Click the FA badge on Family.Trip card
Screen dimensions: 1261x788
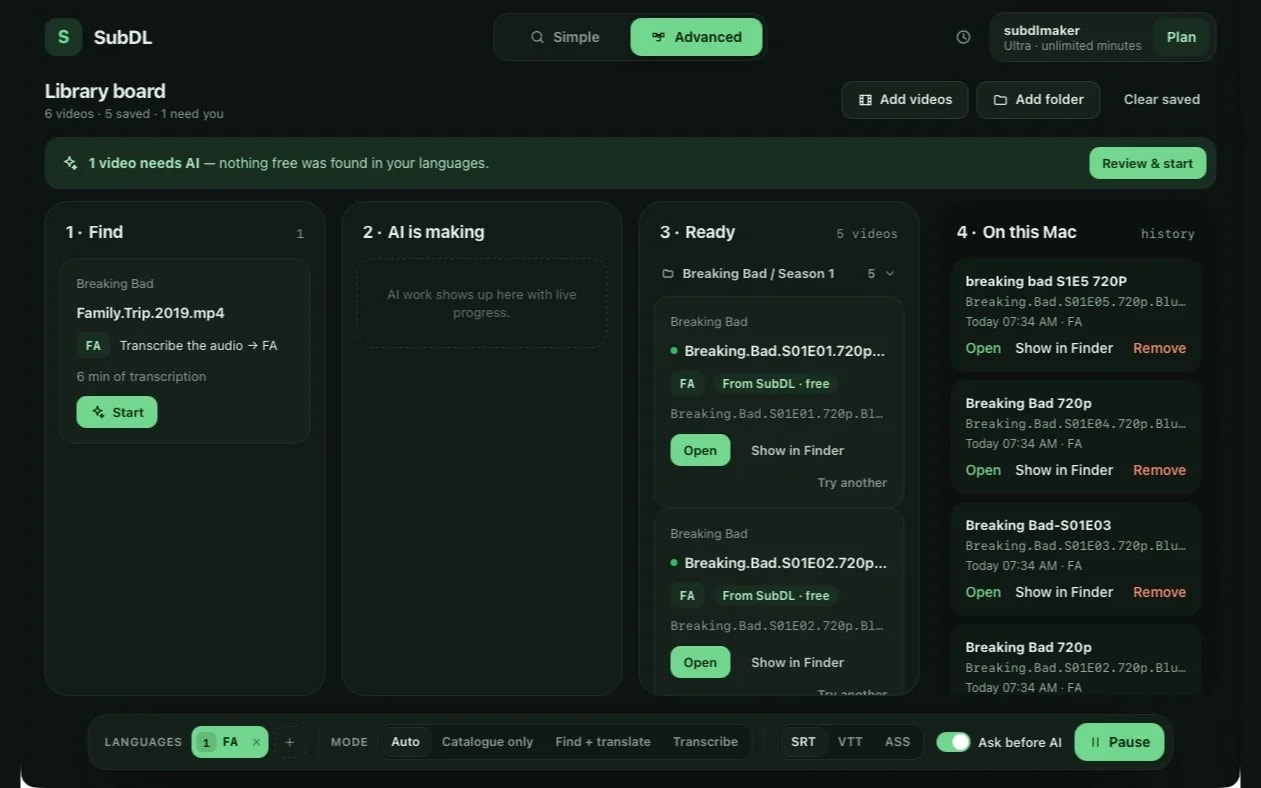click(93, 345)
